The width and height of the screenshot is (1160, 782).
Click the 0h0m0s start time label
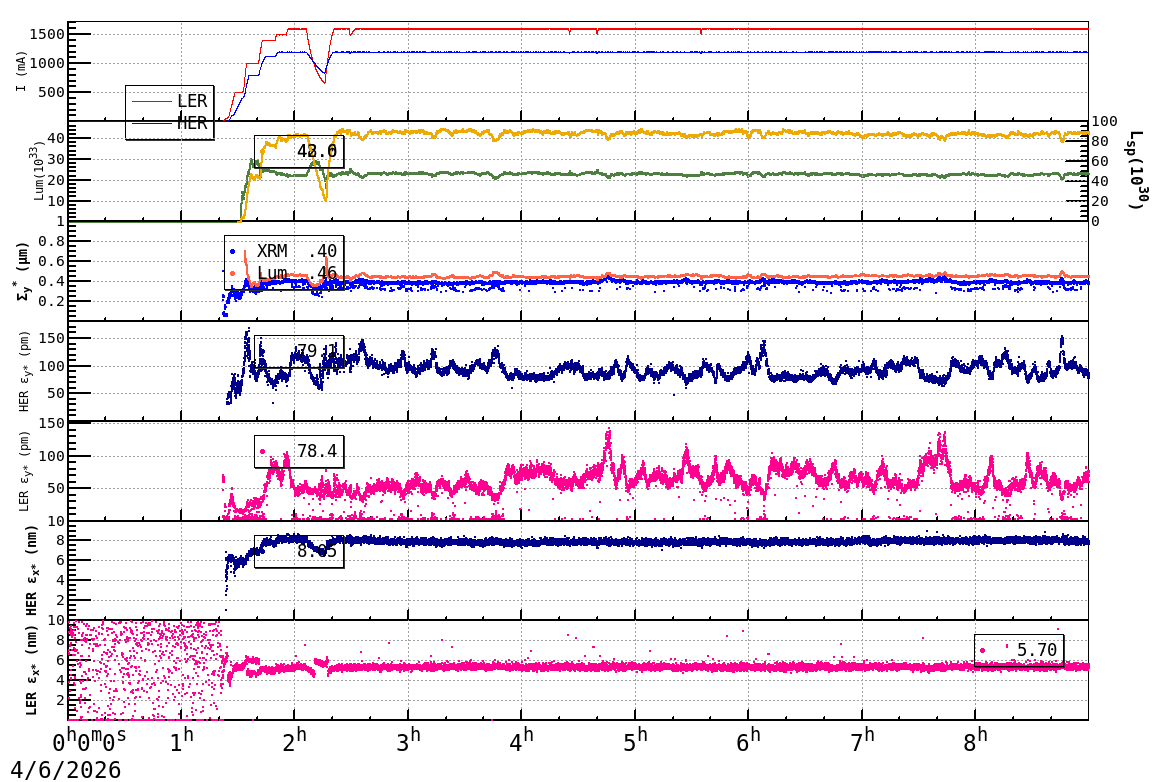pos(90,740)
